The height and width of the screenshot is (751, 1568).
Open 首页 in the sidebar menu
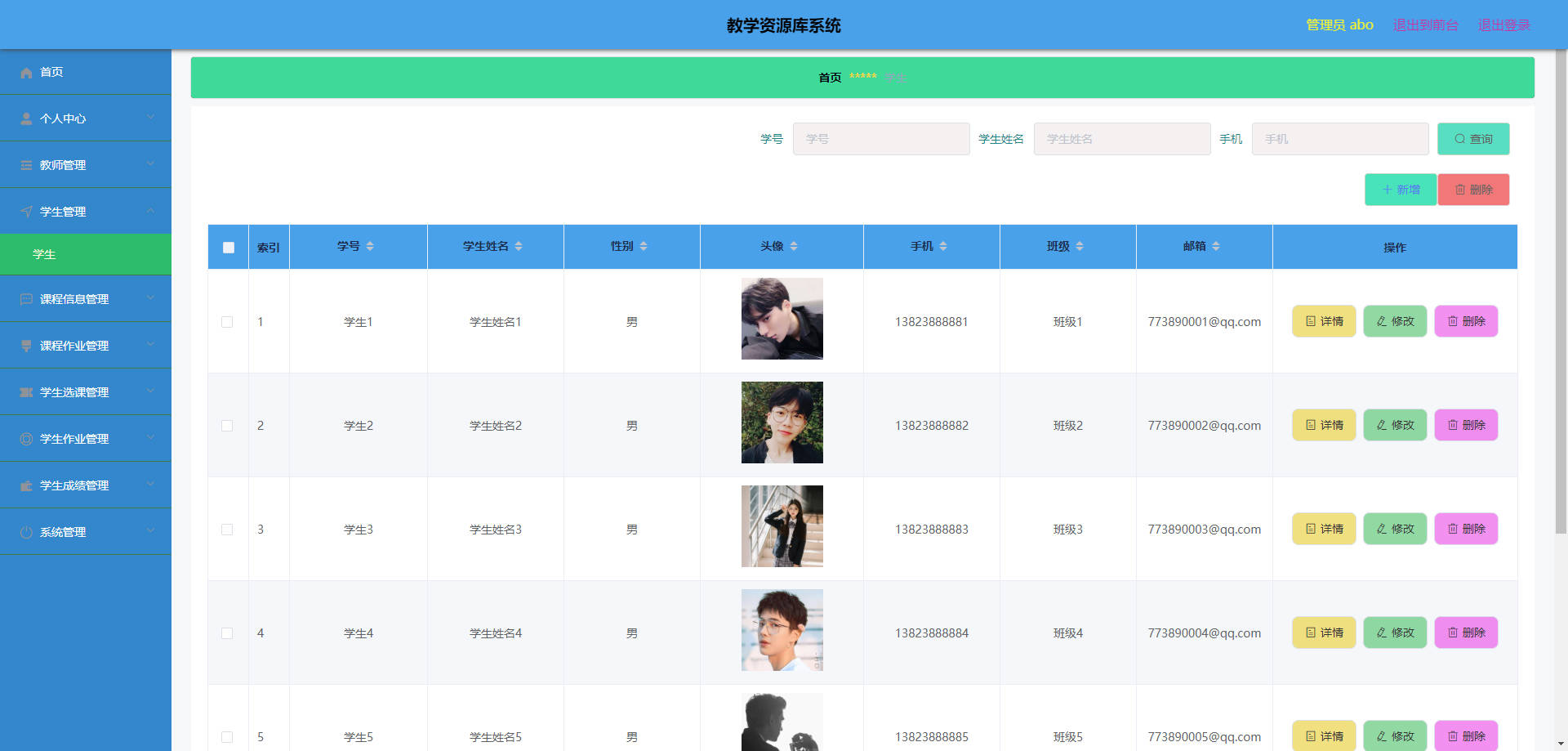[86, 72]
